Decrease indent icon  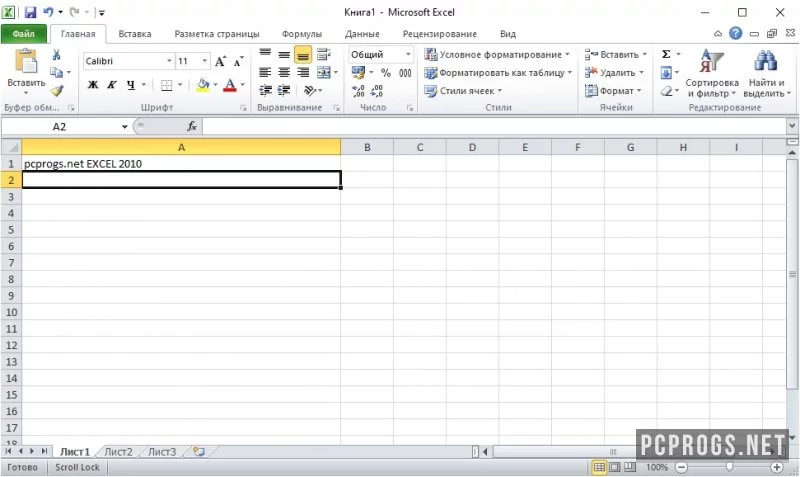click(x=265, y=91)
